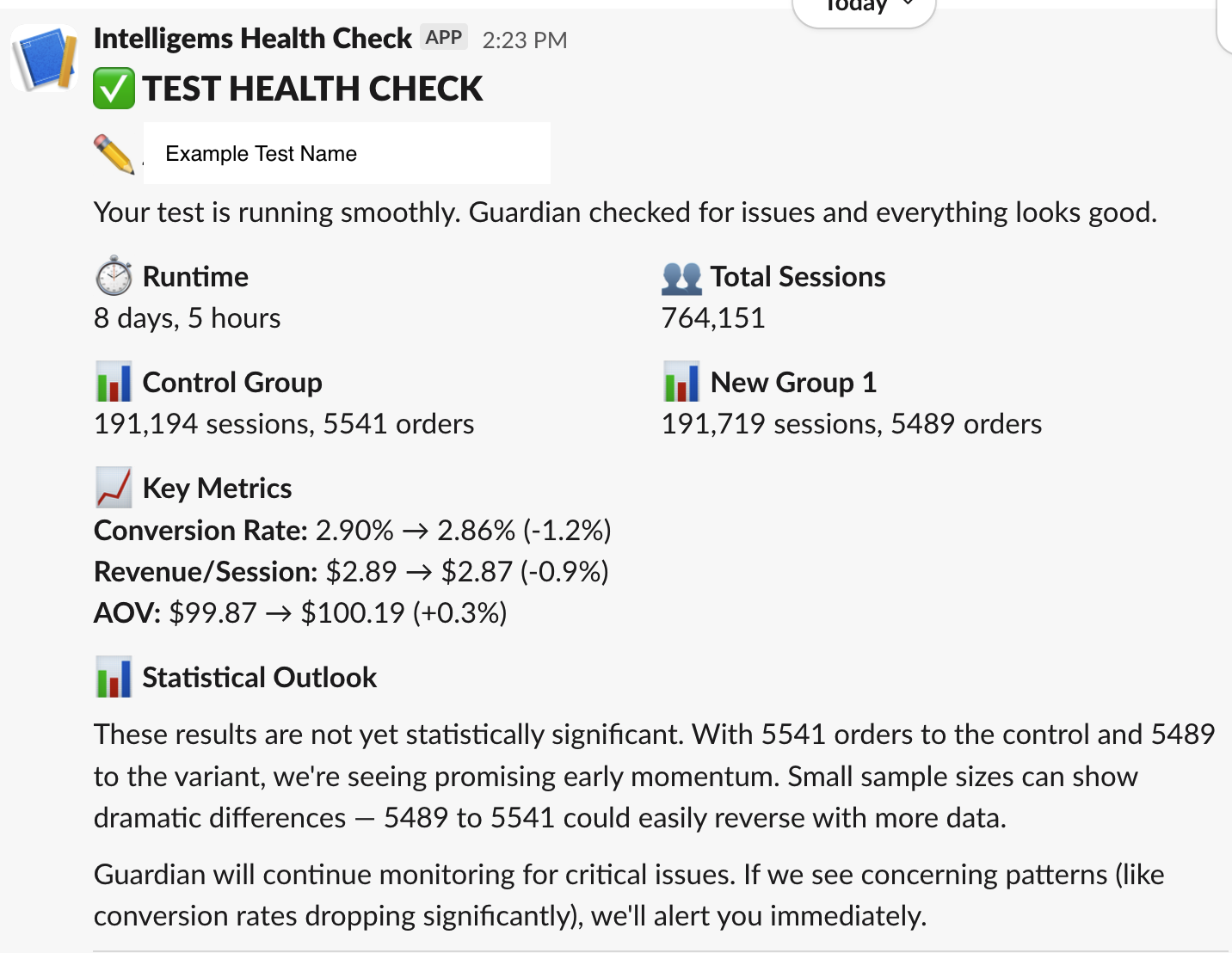Click the 2:23 PM message timestamp

(525, 40)
